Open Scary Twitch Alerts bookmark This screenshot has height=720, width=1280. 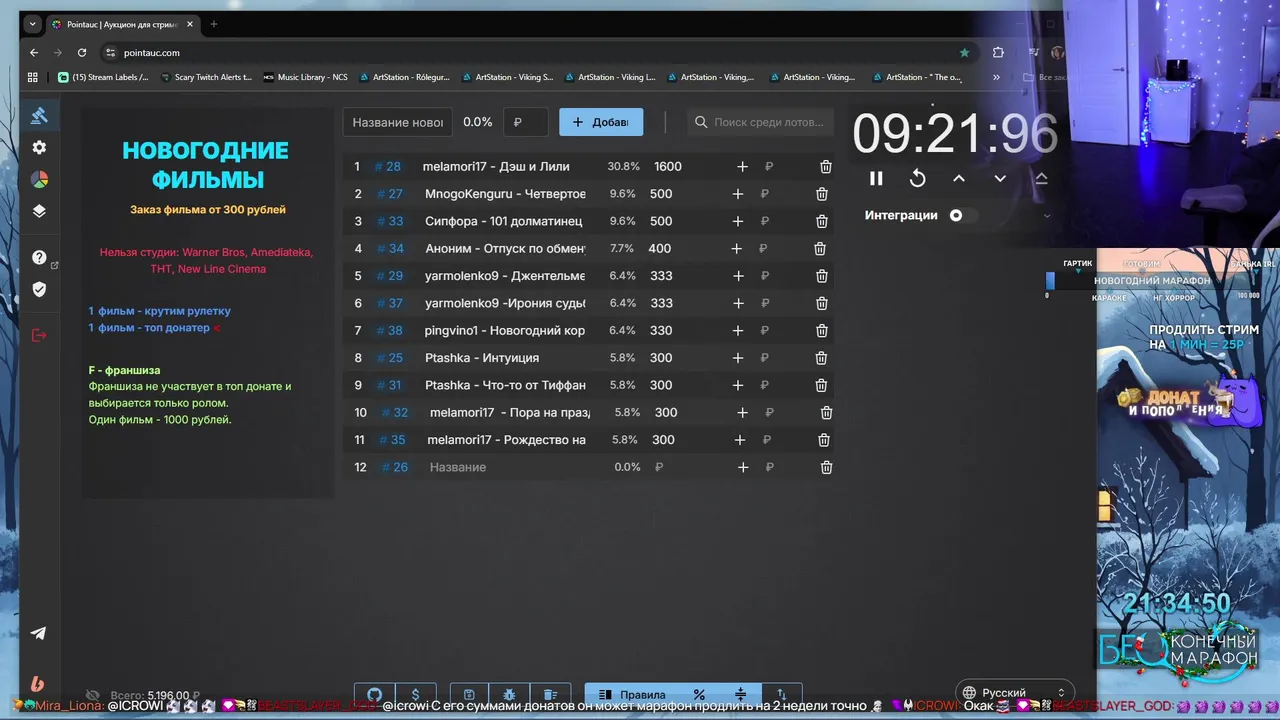pyautogui.click(x=205, y=77)
